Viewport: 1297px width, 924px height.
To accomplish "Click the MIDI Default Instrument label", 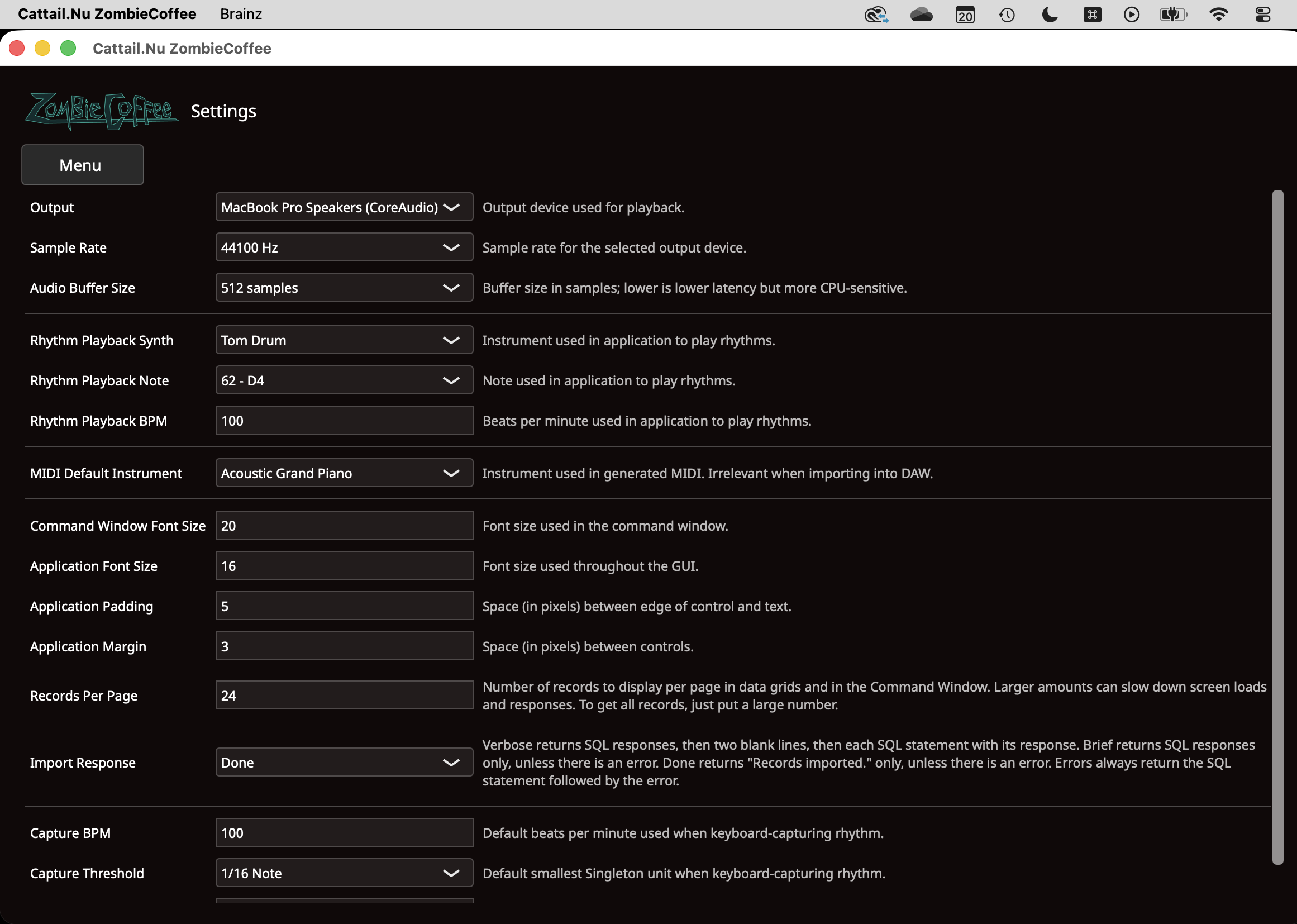I will coord(106,473).
